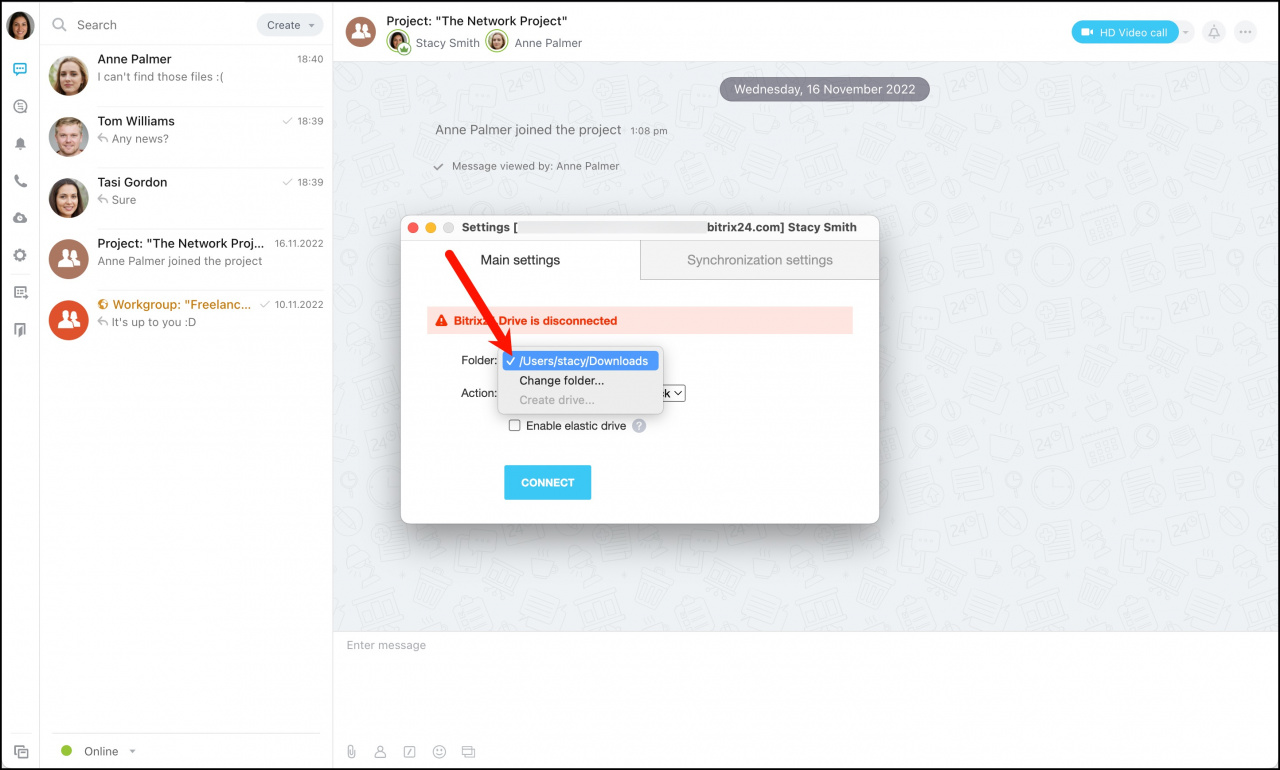Viewport: 1280px width, 770px height.
Task: Click the search magnifier icon
Action: [59, 25]
